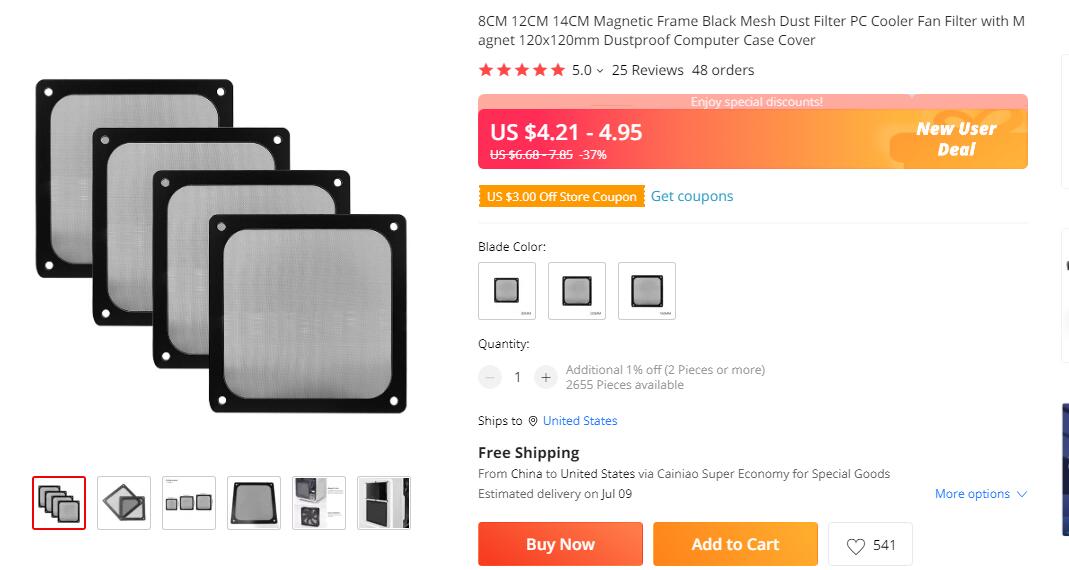1069x570 pixels.
Task: Increase quantity with the plus button
Action: click(x=545, y=377)
